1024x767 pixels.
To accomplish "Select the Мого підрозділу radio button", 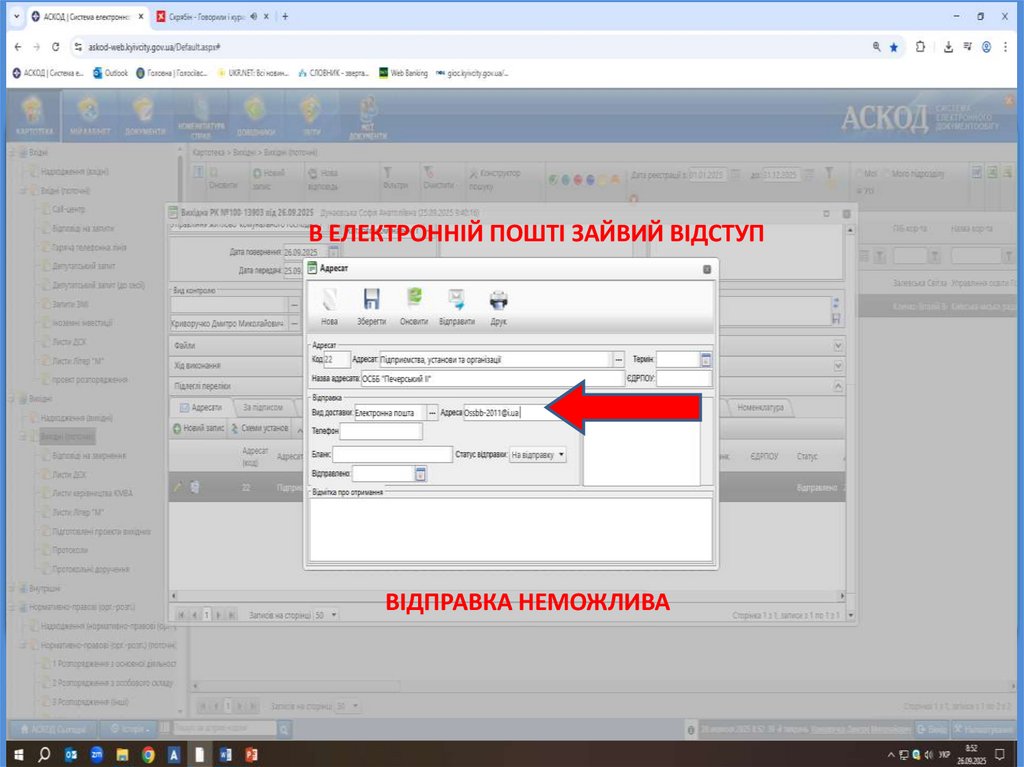I will coord(888,174).
